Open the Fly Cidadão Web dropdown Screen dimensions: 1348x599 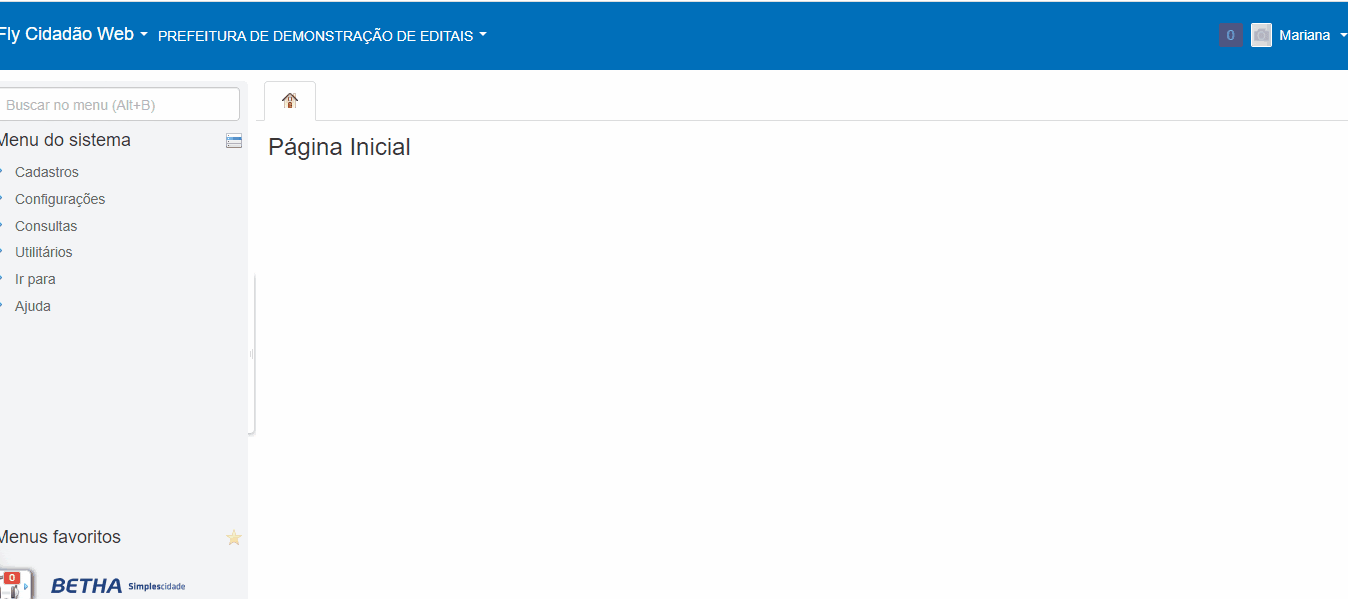coord(72,34)
